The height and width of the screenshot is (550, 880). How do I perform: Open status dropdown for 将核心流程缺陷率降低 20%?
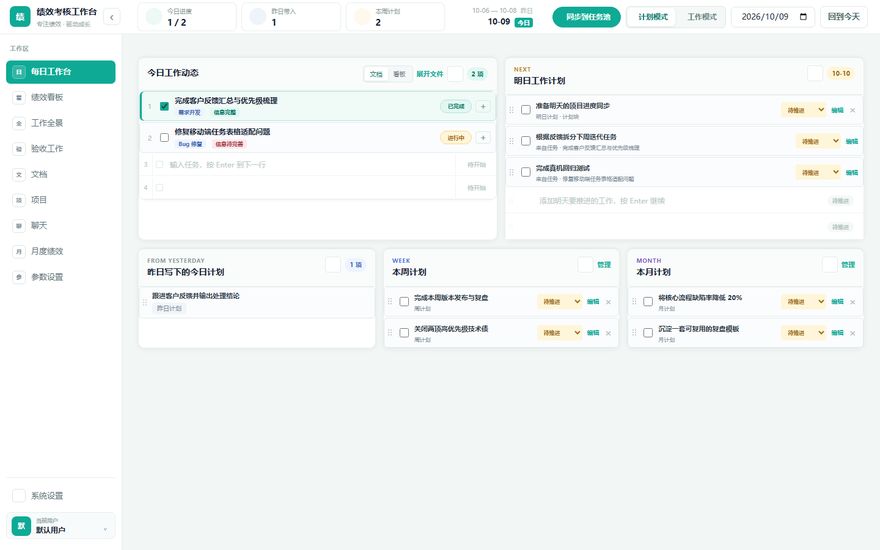point(804,301)
